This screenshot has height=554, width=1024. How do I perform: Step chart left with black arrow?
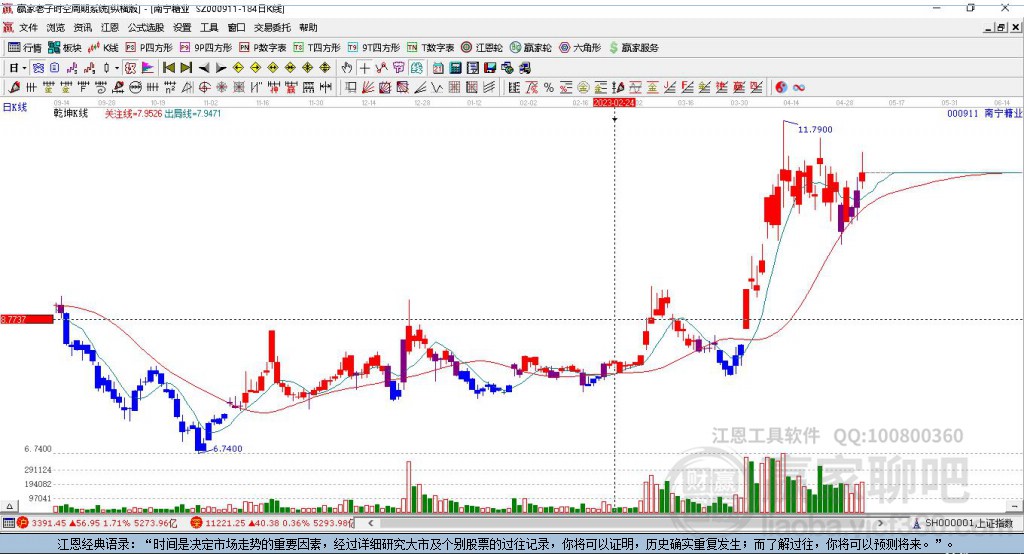tap(204, 68)
